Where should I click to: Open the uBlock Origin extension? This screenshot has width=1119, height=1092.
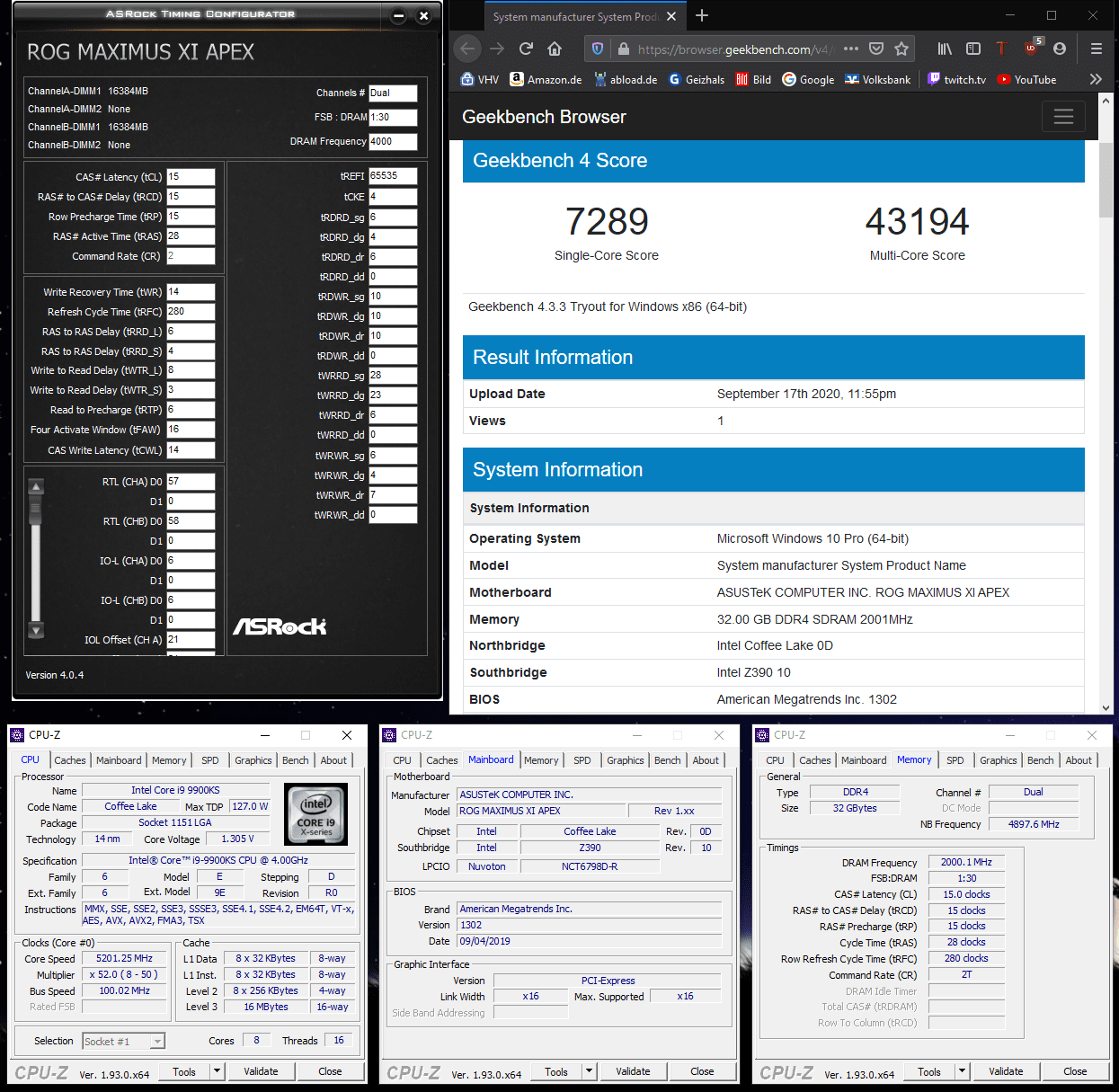click(1033, 48)
